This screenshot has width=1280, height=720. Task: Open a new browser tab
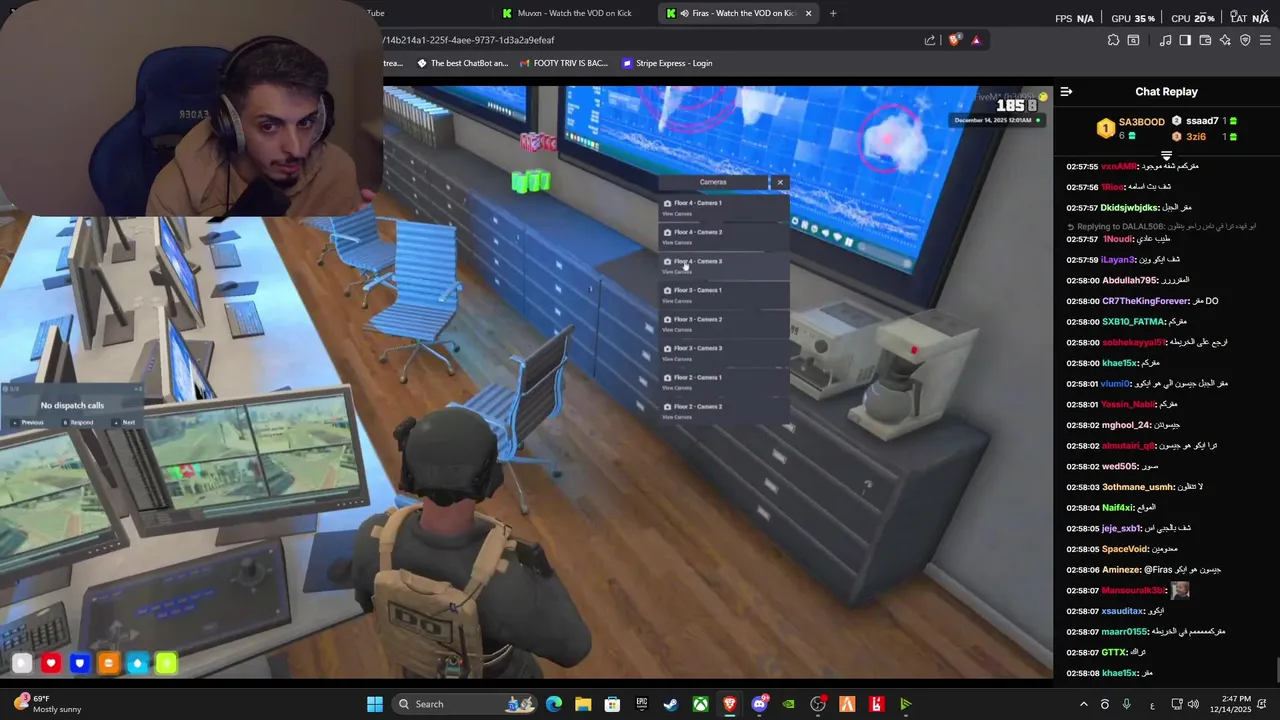[833, 13]
